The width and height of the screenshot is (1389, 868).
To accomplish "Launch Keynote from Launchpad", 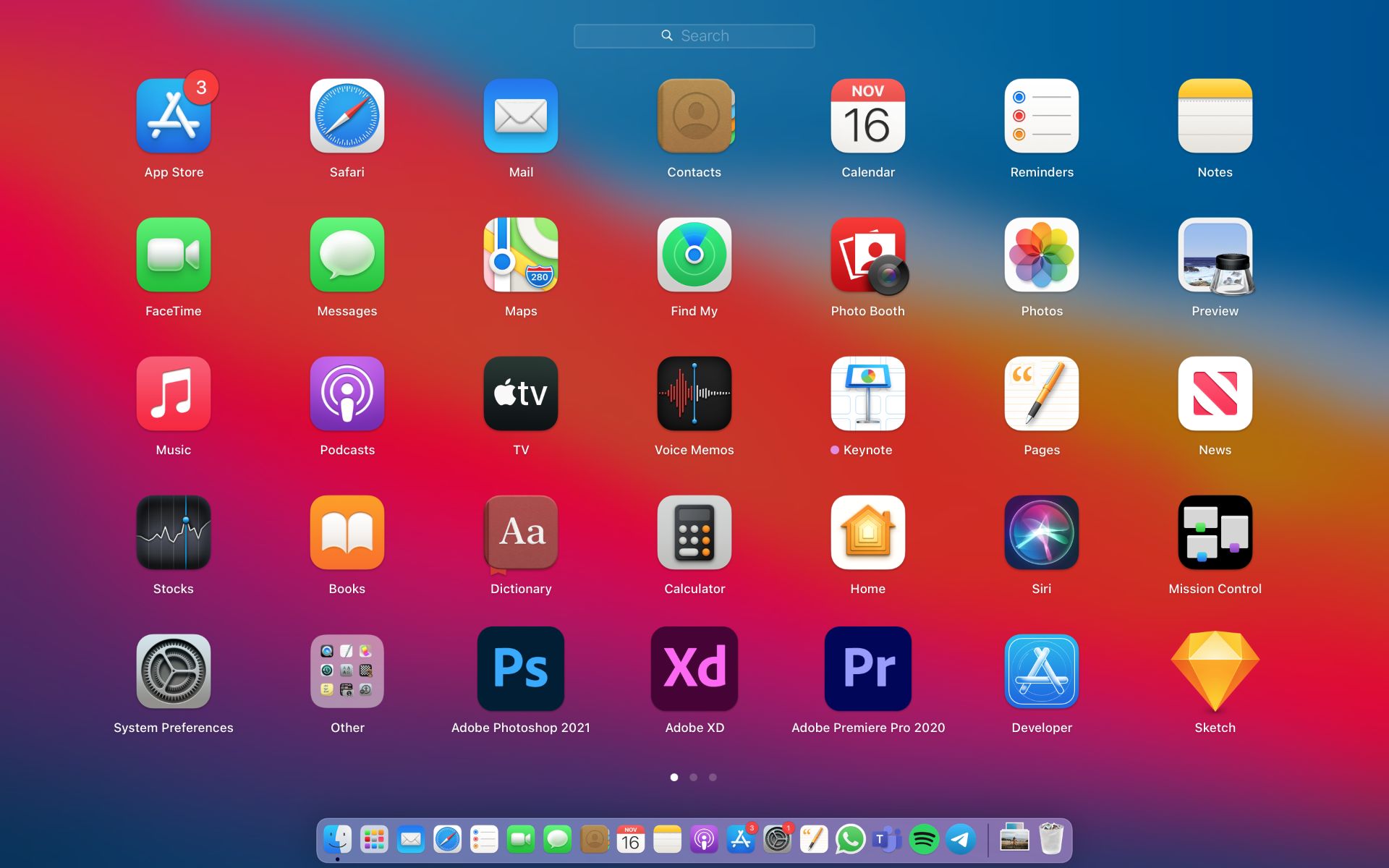I will point(868,393).
